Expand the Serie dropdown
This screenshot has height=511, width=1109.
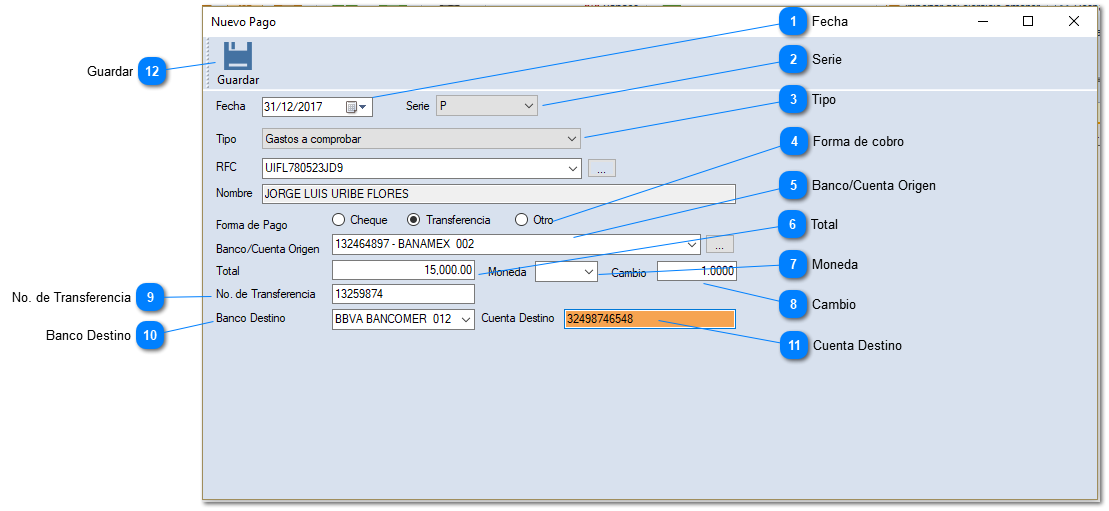(529, 106)
